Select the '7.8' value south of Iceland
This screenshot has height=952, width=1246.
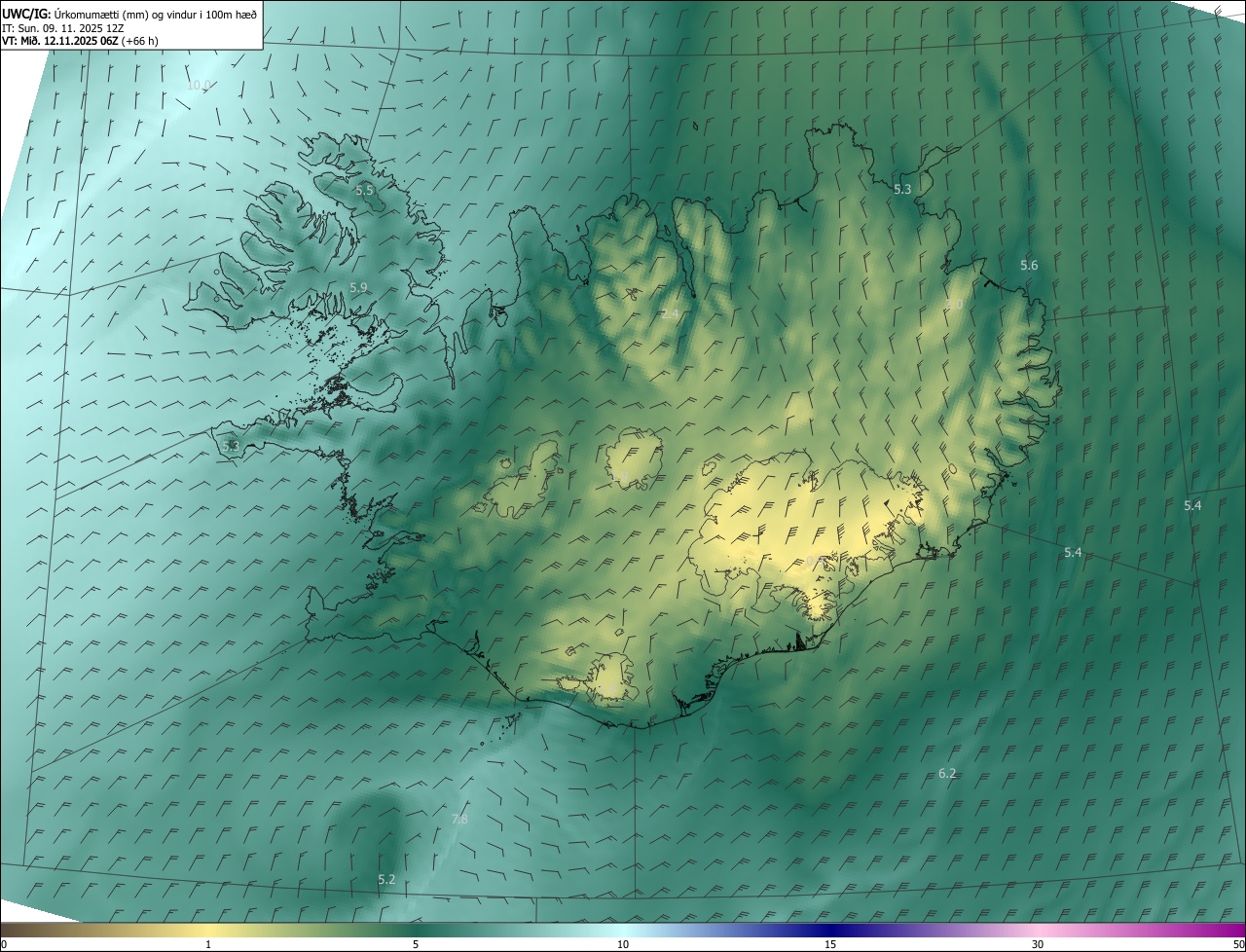[459, 820]
